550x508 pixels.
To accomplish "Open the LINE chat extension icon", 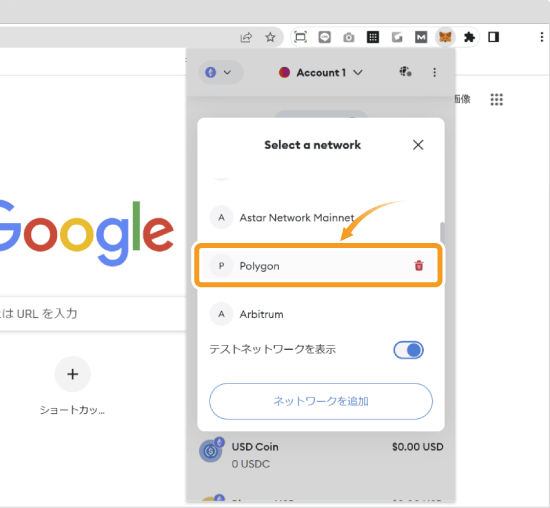I will click(x=324, y=37).
